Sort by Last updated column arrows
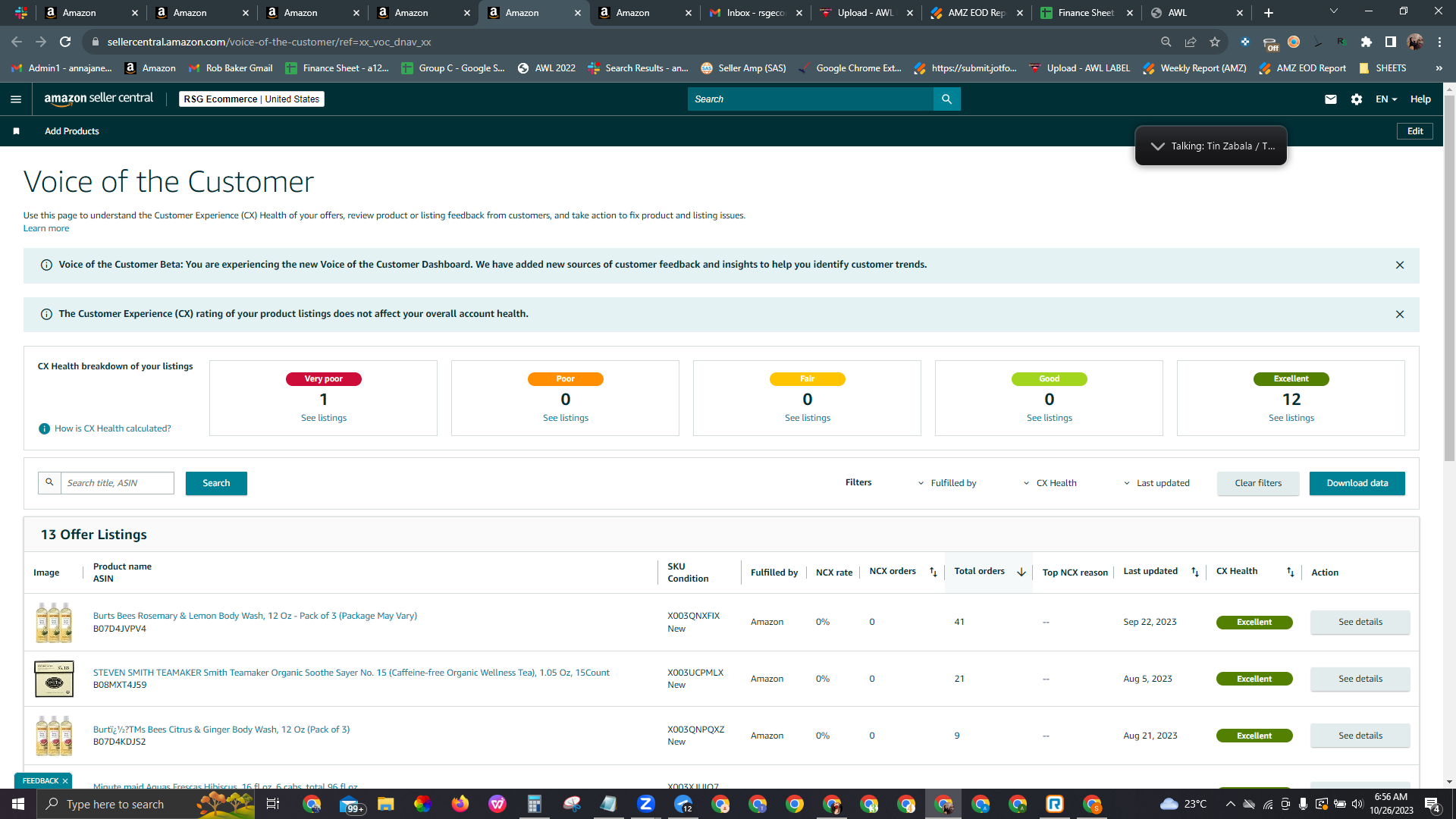This screenshot has height=819, width=1456. 1195,573
